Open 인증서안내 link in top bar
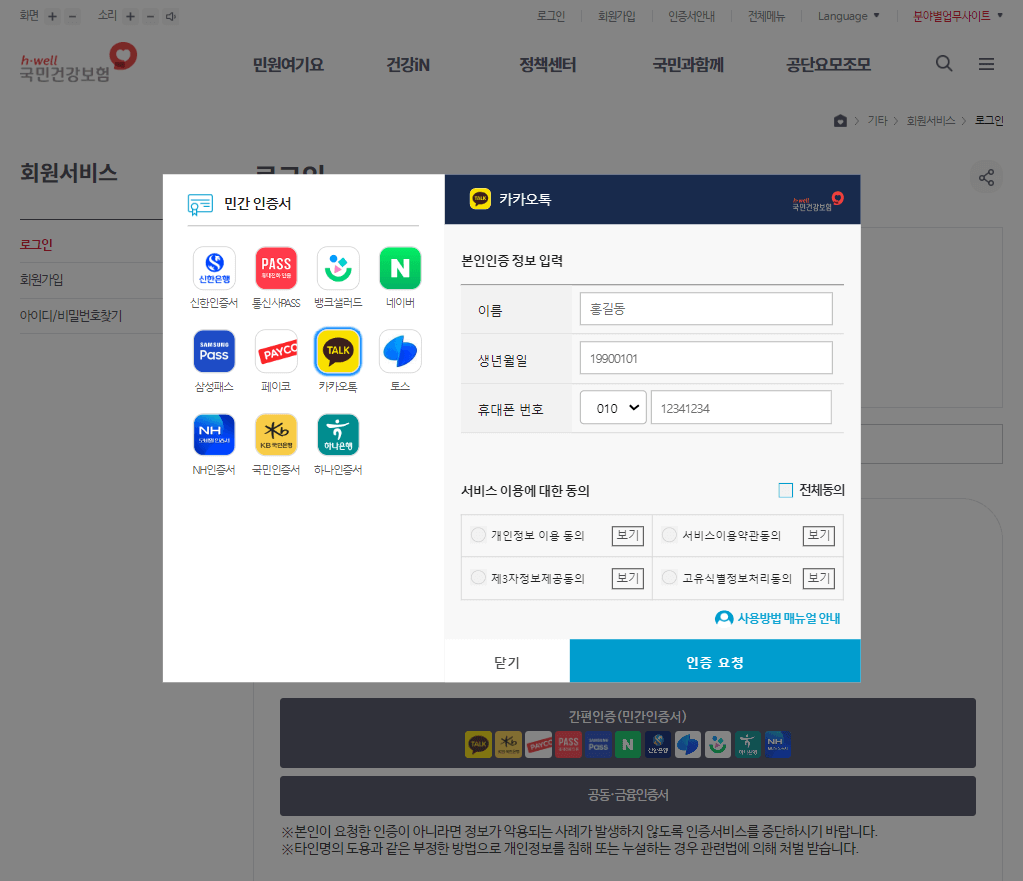1023x881 pixels. pyautogui.click(x=692, y=16)
